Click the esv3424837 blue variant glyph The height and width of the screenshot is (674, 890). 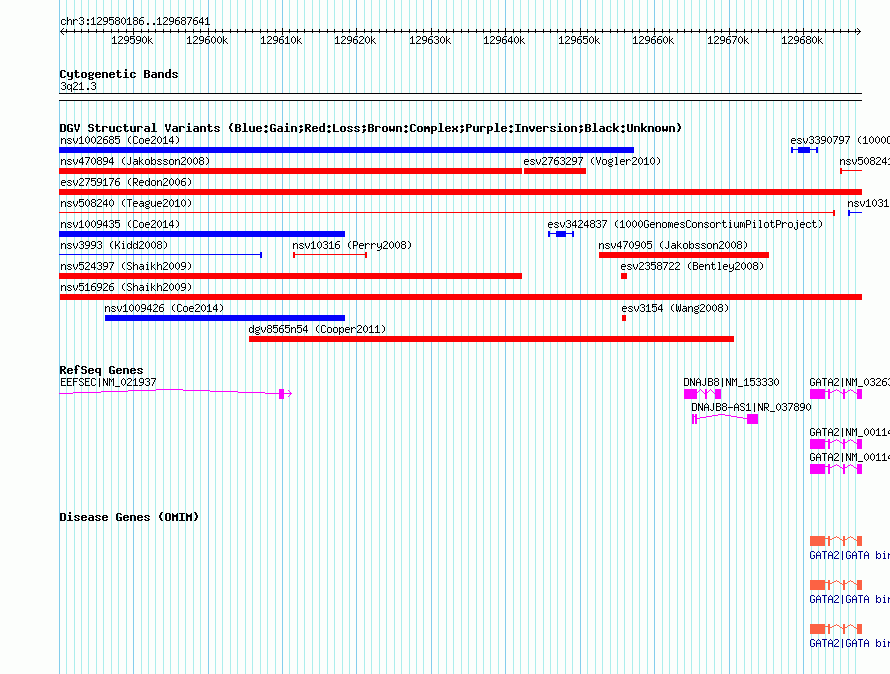point(561,234)
